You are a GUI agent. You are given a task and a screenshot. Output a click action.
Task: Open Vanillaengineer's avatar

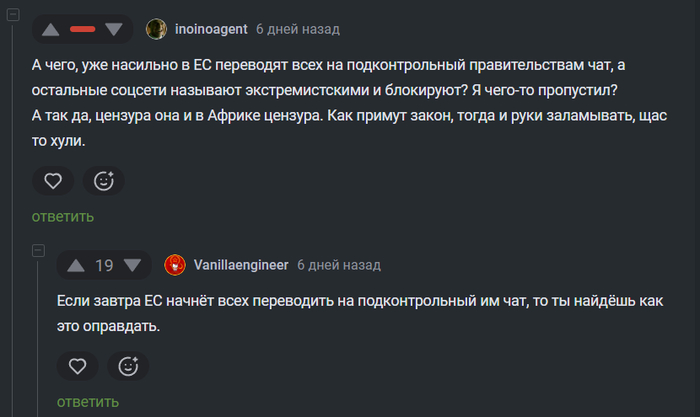(x=175, y=265)
